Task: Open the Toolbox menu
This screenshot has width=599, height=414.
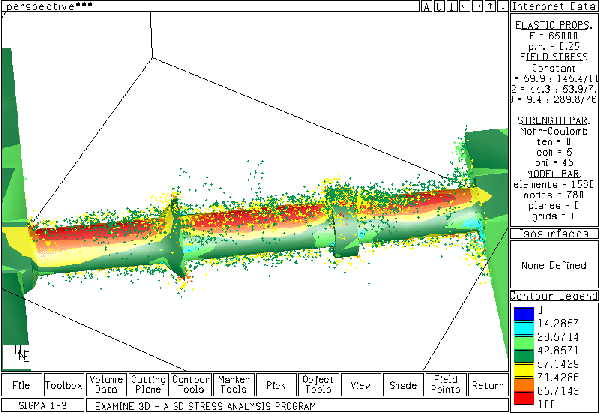Action: (64, 385)
